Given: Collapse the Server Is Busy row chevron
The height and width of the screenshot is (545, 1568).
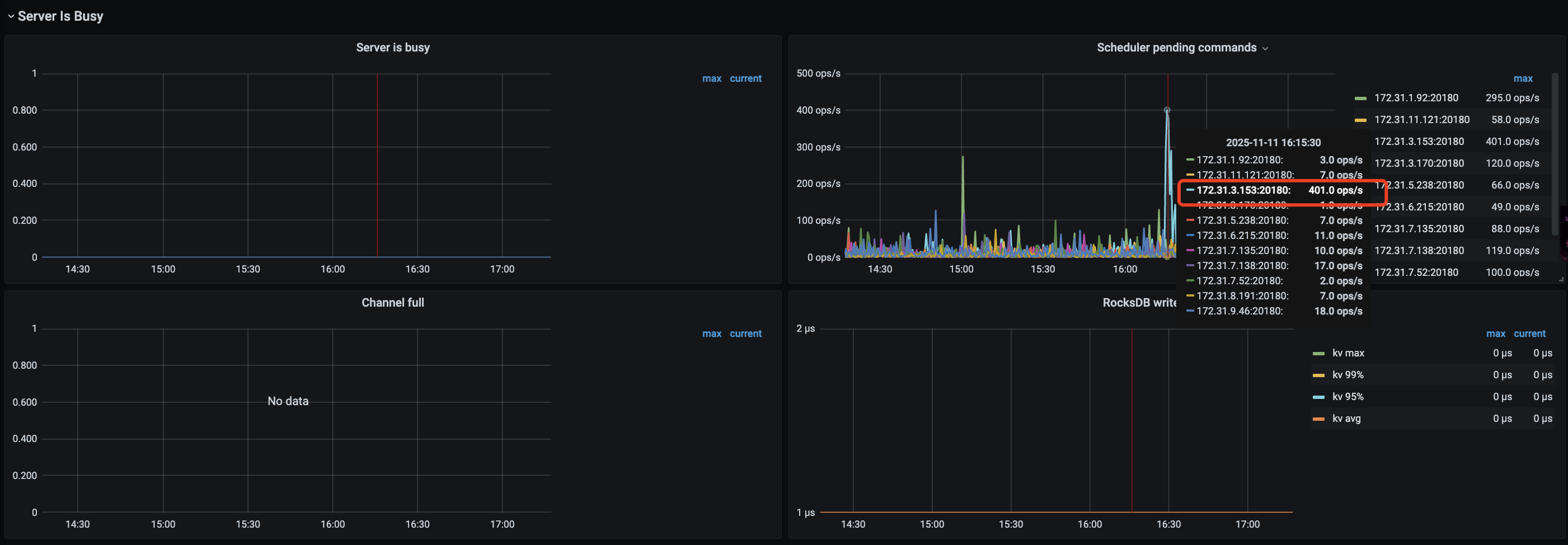Looking at the screenshot, I should (x=11, y=16).
